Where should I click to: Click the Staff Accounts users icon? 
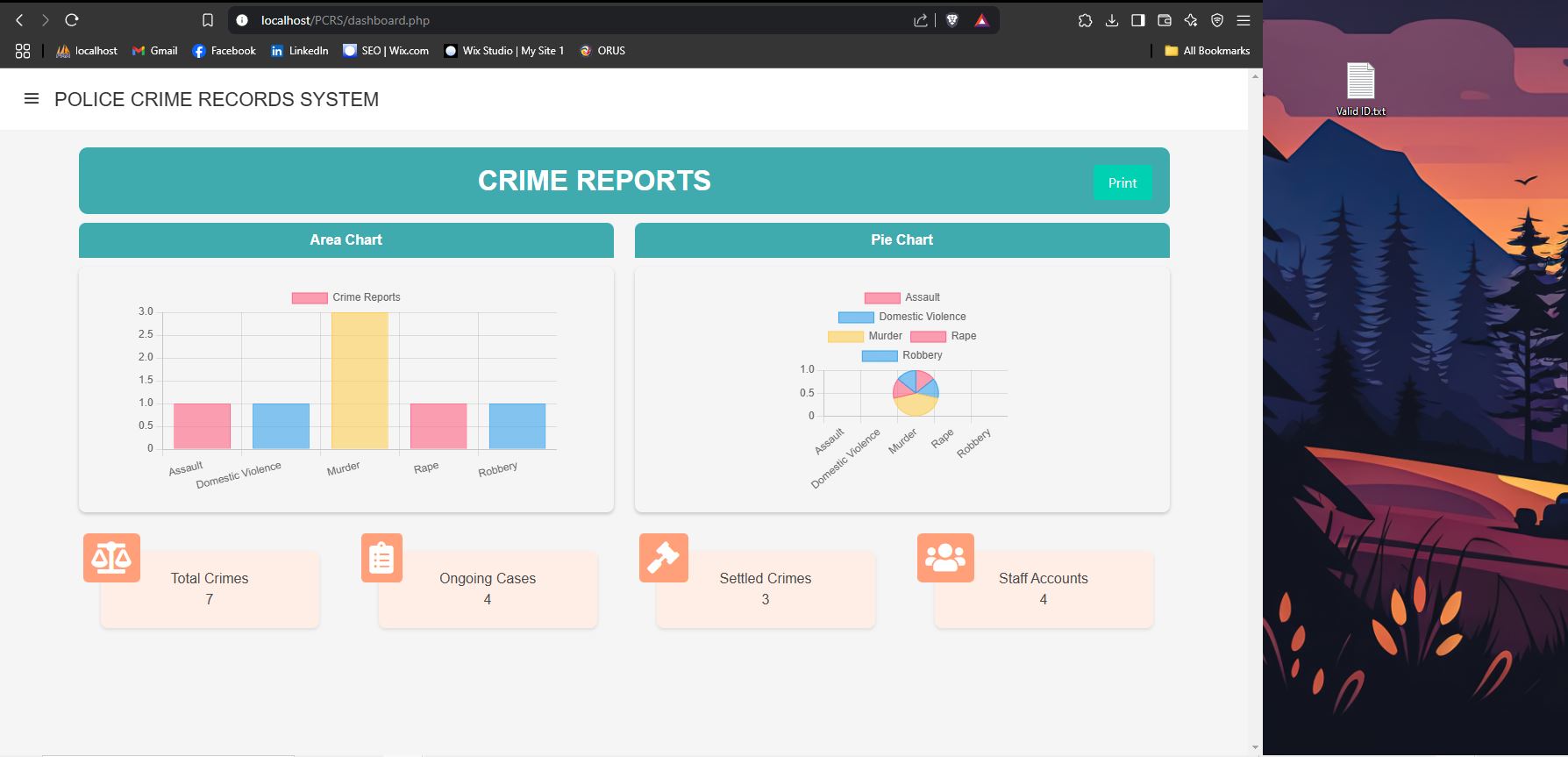pyautogui.click(x=944, y=558)
